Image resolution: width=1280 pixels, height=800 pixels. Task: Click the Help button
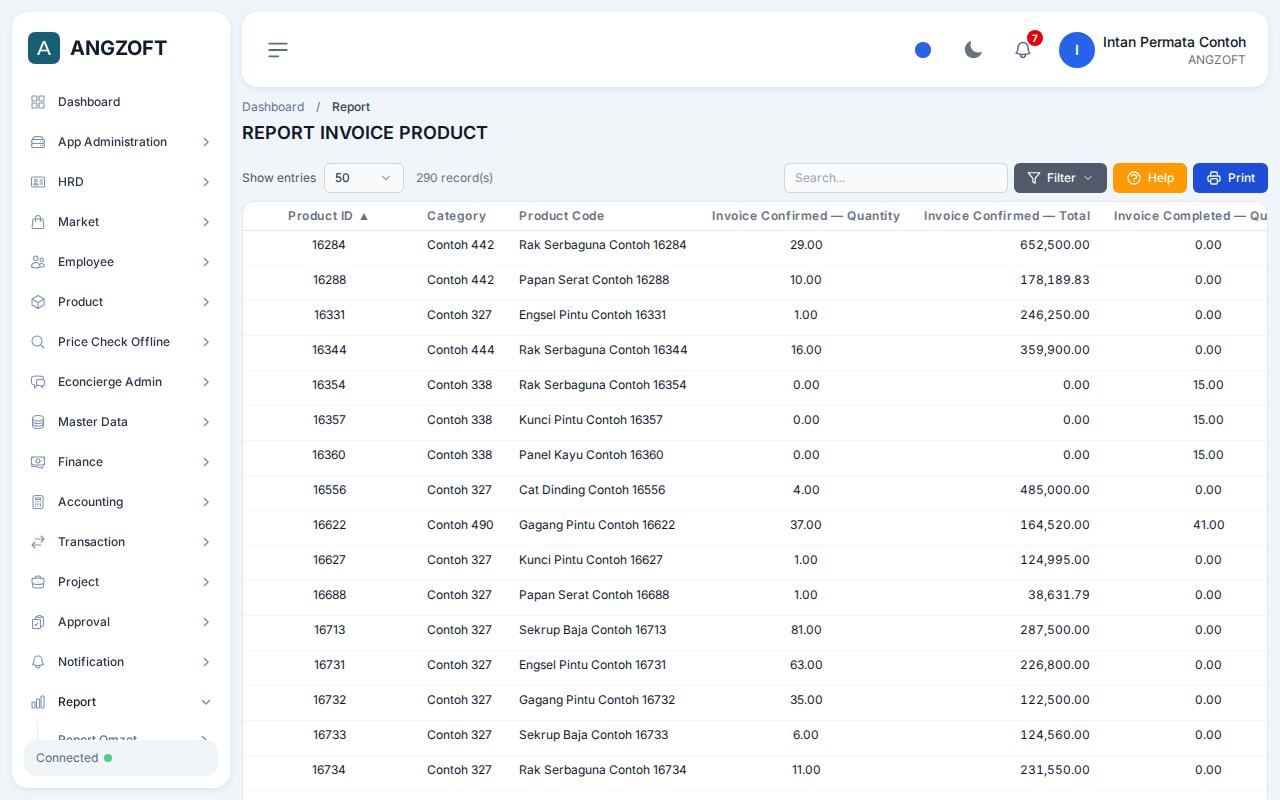pos(1150,178)
